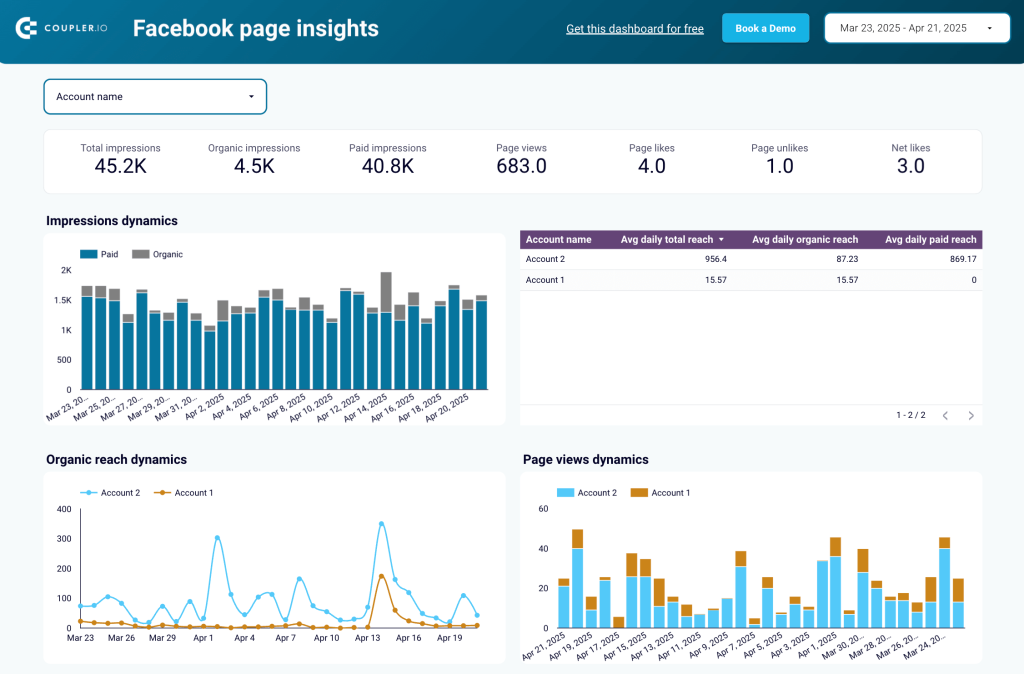Click the 869.17 paid reach cell
This screenshot has width=1024, height=674.
[x=963, y=259]
